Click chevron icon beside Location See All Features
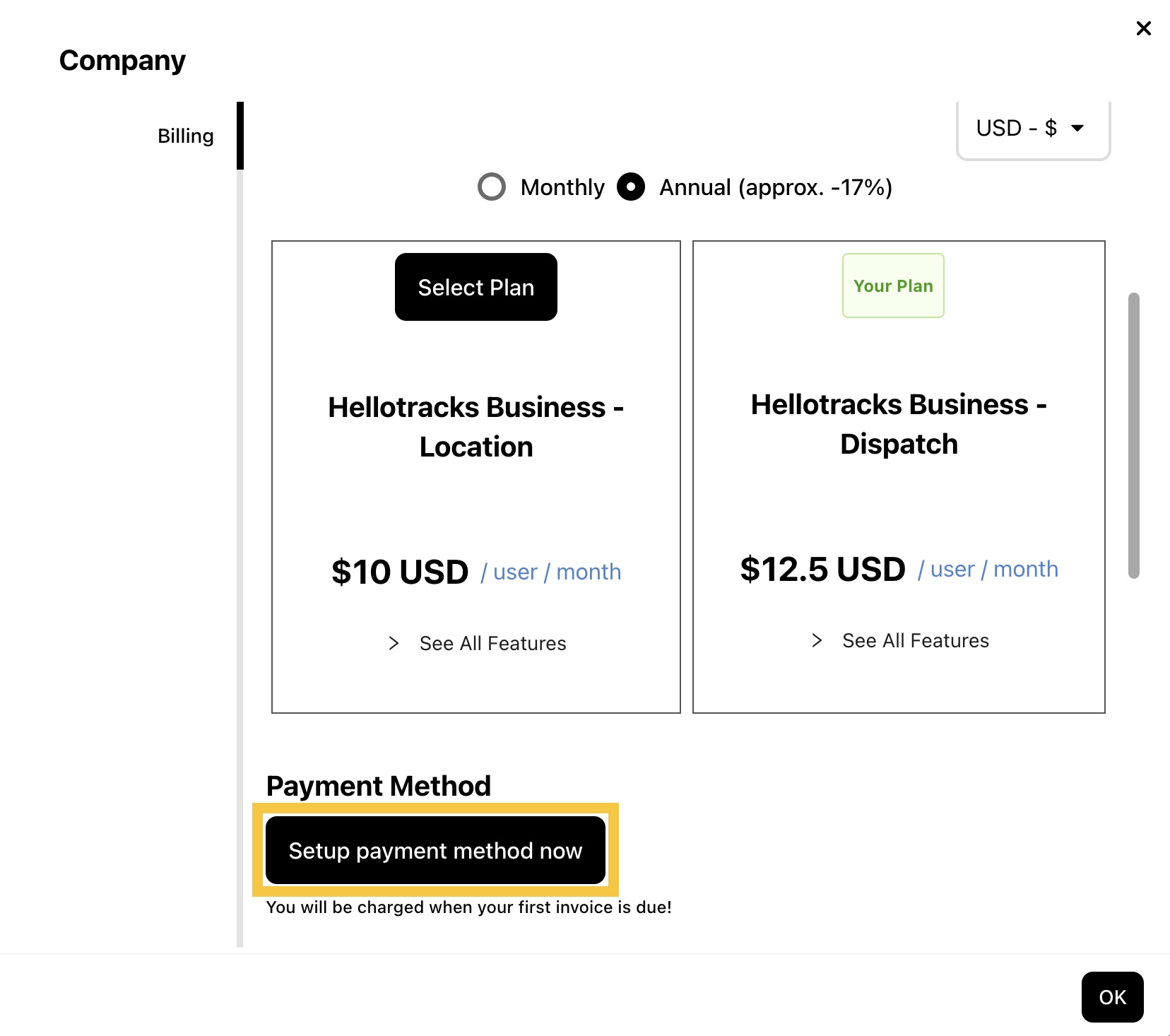The width and height of the screenshot is (1170, 1036). click(394, 643)
